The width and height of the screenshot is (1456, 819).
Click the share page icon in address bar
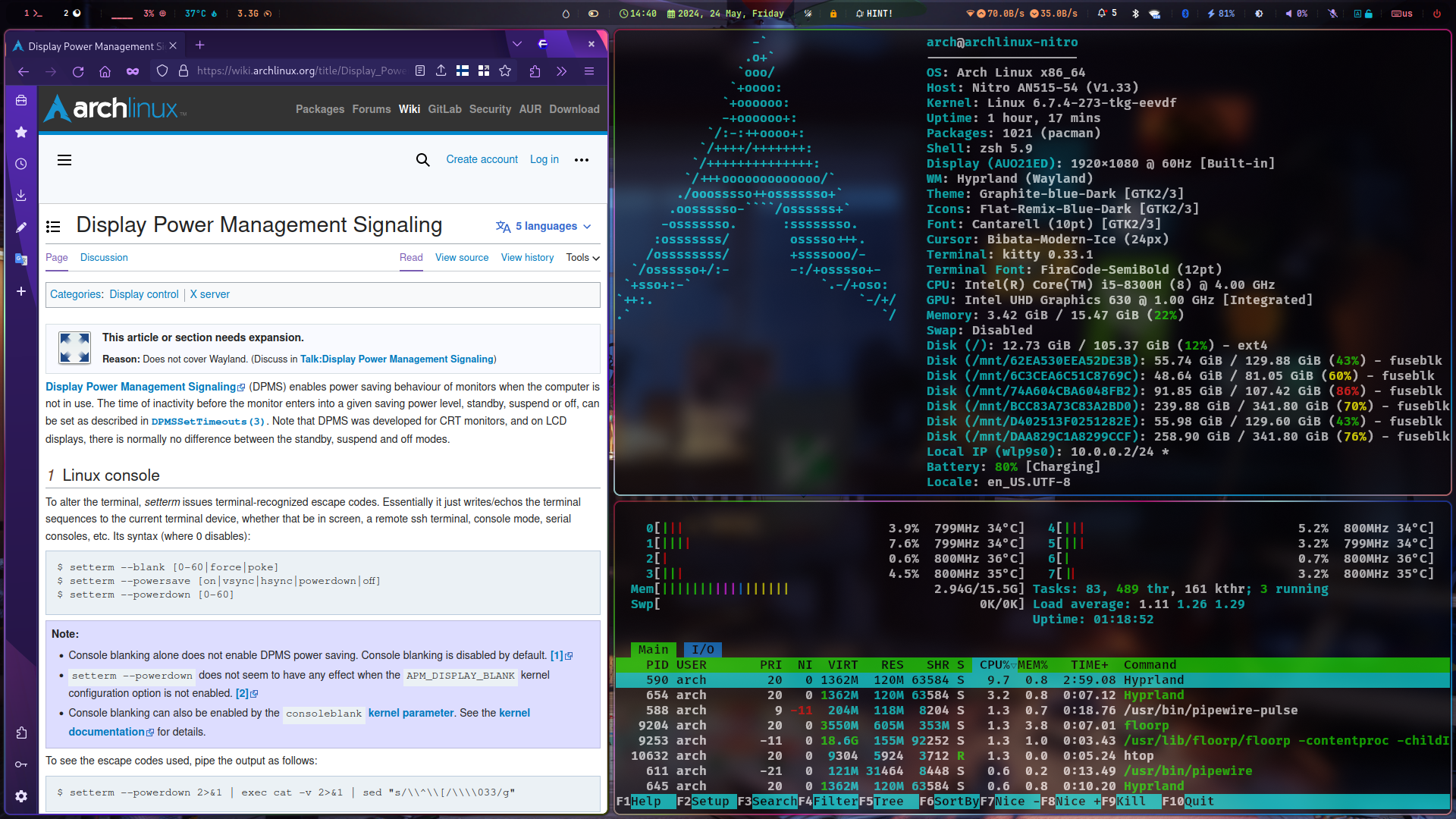(x=441, y=71)
